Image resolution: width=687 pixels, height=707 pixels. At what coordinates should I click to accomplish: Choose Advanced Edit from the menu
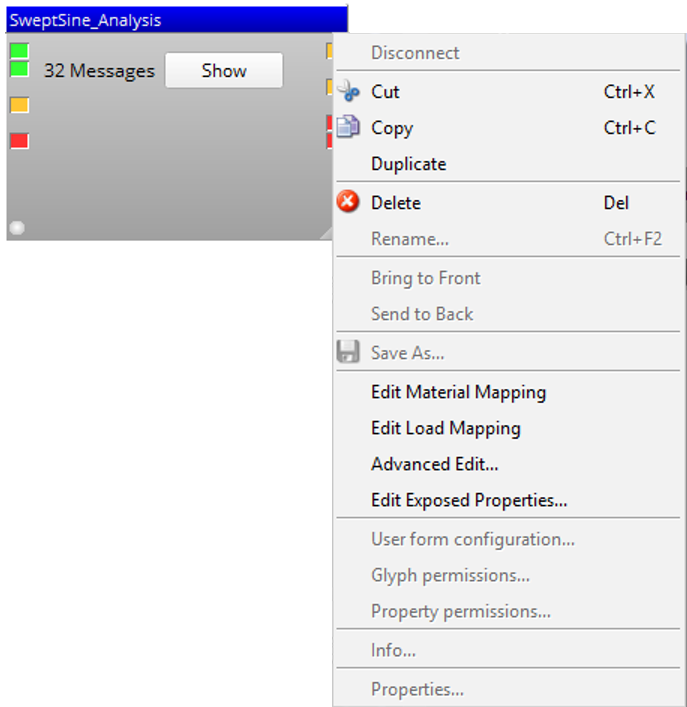point(434,464)
